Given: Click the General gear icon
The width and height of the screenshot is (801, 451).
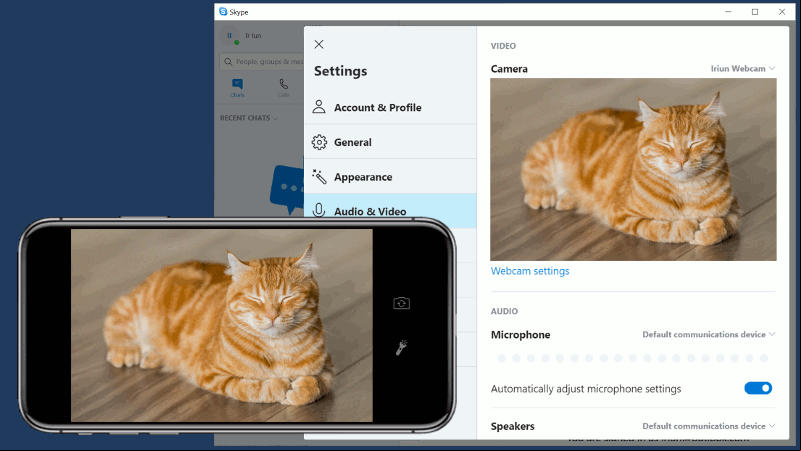Looking at the screenshot, I should click(x=319, y=142).
